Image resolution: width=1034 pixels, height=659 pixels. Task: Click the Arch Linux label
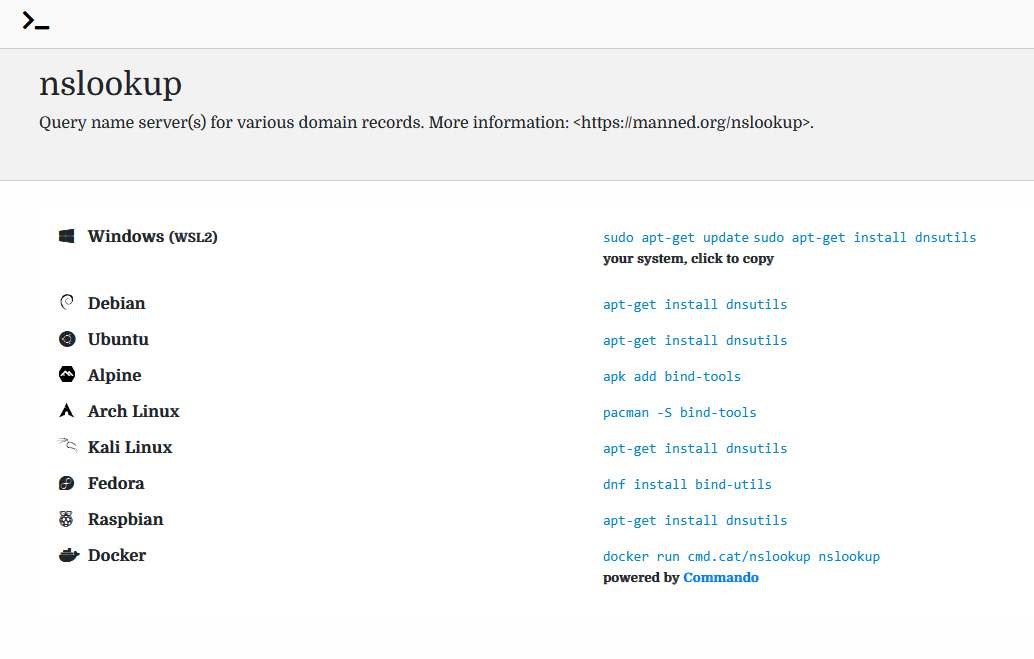click(x=133, y=411)
